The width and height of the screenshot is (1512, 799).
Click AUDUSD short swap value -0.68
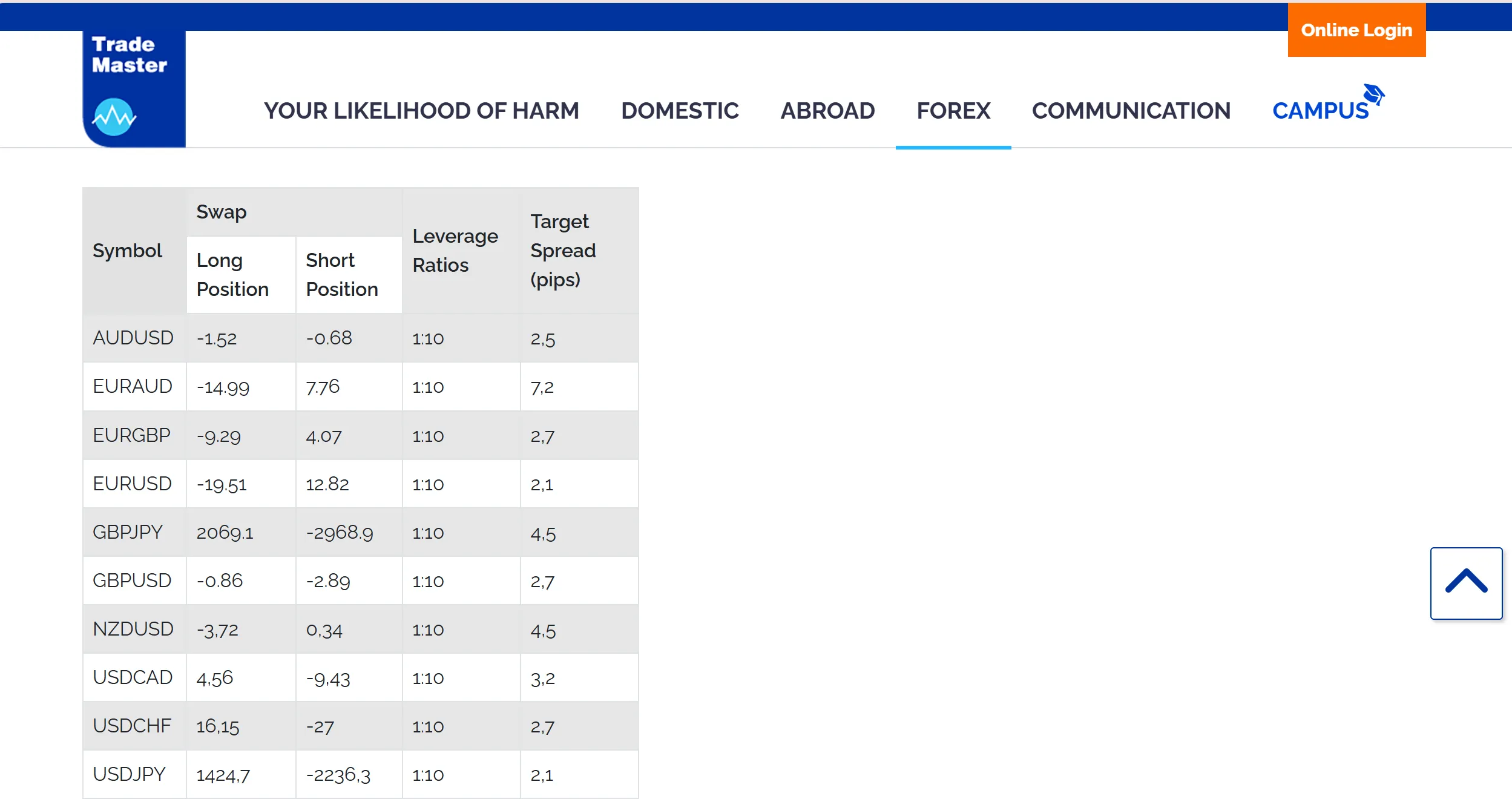tap(329, 338)
